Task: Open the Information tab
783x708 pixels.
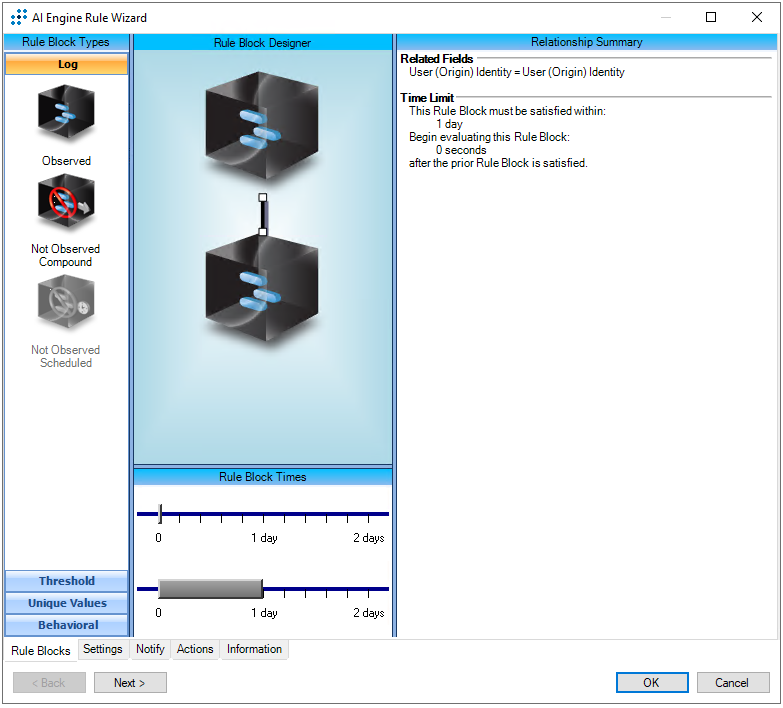Action: 254,649
